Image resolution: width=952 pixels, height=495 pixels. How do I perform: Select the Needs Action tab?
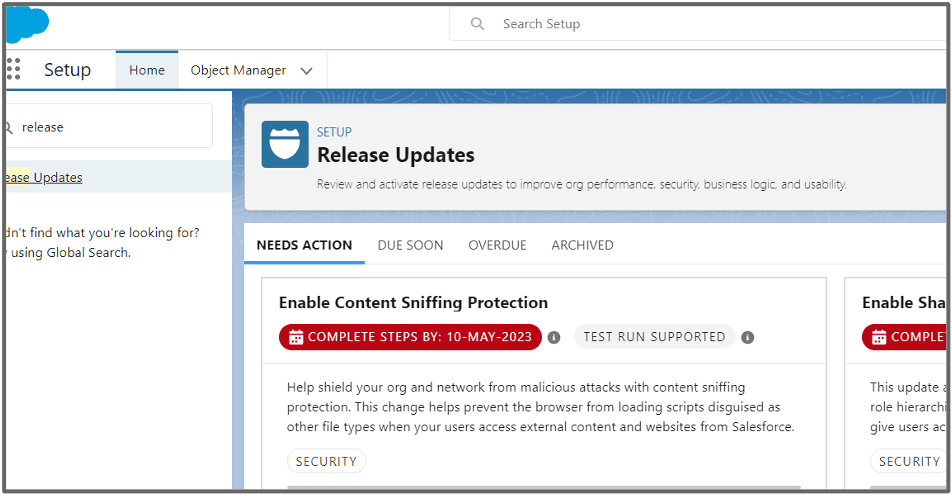pyautogui.click(x=304, y=245)
